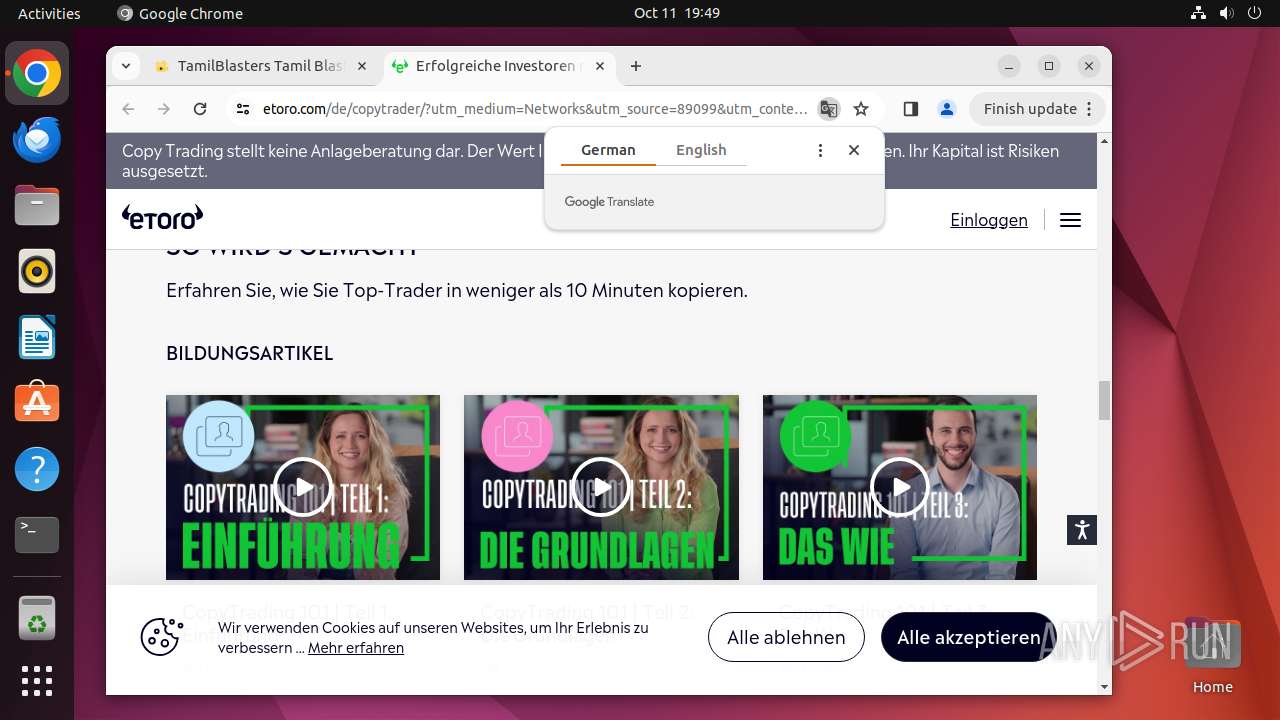Close the Google Translate popup
The image size is (1280, 720).
tap(854, 150)
